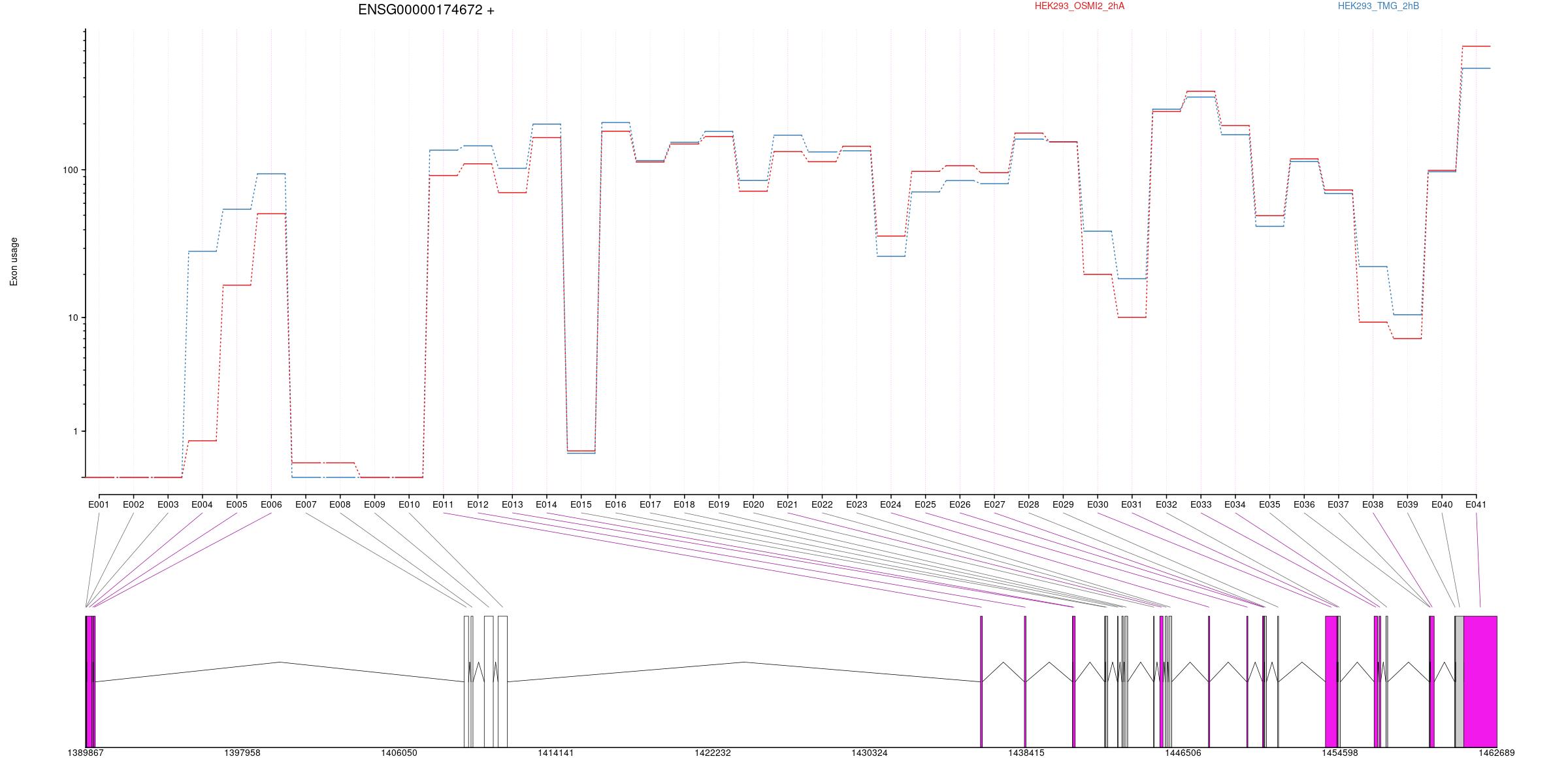Select exon label E007
1568x784 pixels.
306,504
